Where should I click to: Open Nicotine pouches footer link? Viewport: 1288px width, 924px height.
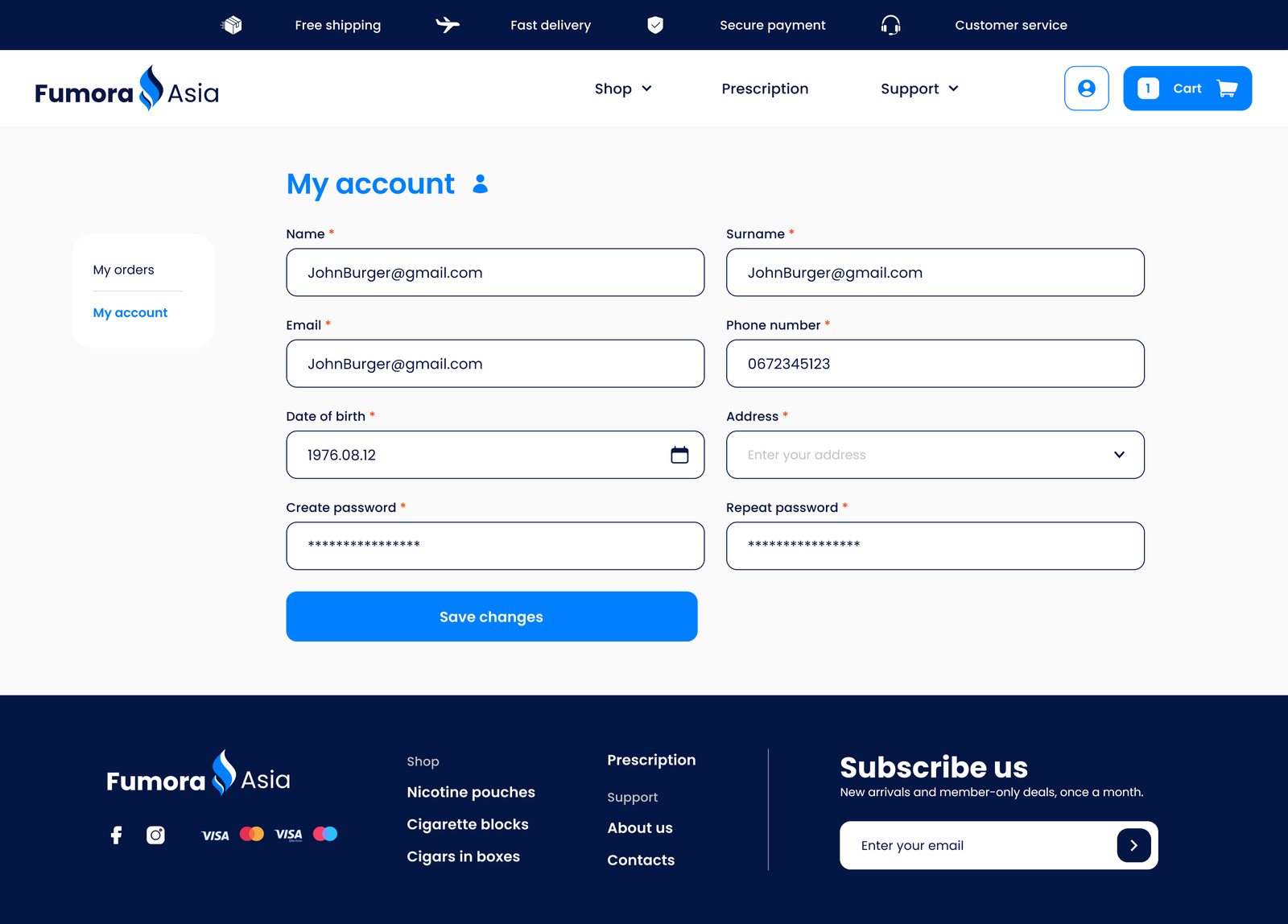click(471, 792)
